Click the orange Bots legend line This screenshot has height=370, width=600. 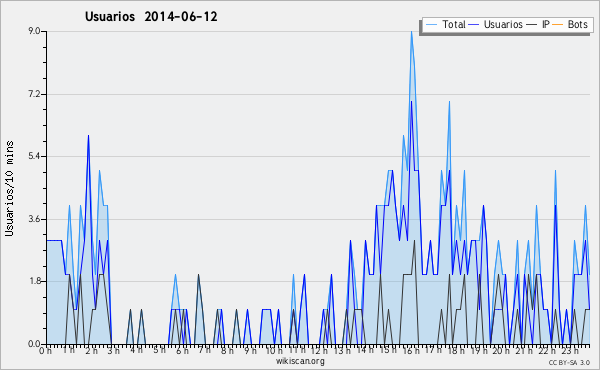click(558, 25)
